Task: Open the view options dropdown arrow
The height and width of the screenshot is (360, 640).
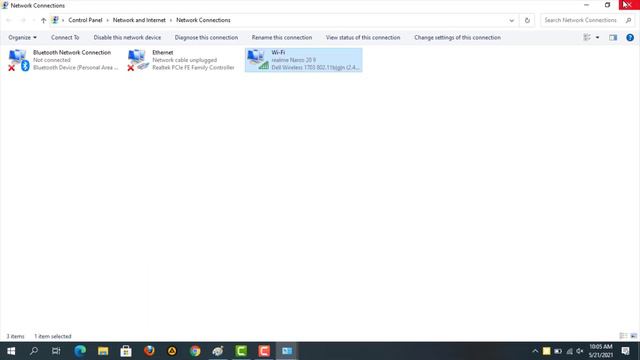Action: click(x=597, y=38)
